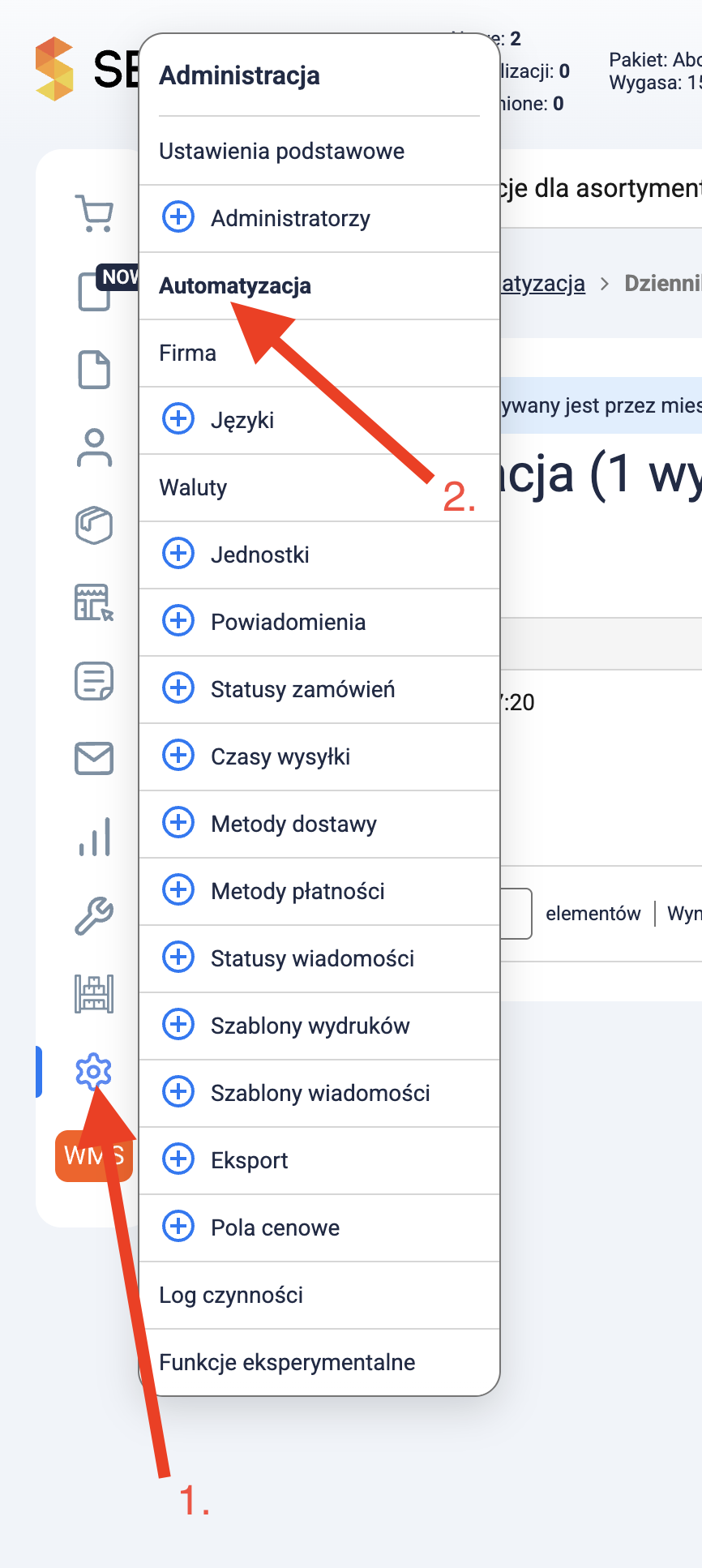Expand Szablony wiadomości with its plus icon
The width and height of the screenshot is (702, 1568).
[178, 1092]
